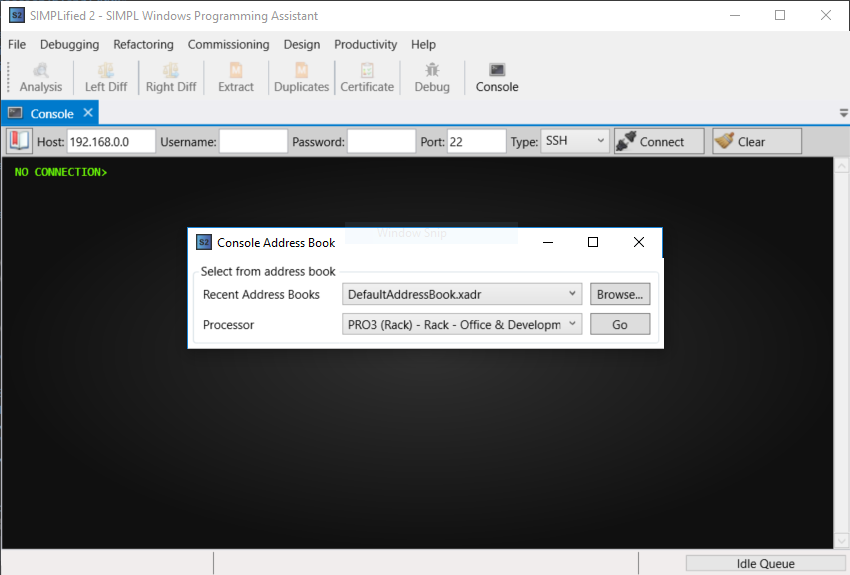Image resolution: width=850 pixels, height=575 pixels.
Task: Focus the Host input field
Action: point(111,141)
